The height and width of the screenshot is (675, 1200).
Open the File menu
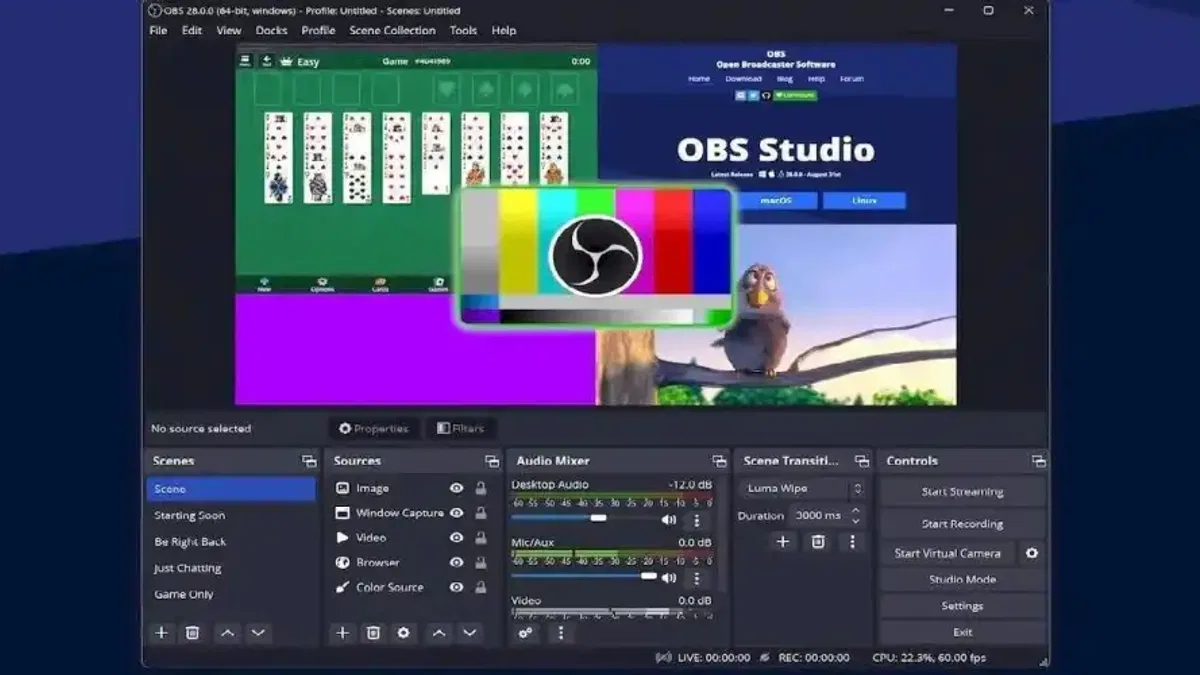click(158, 30)
